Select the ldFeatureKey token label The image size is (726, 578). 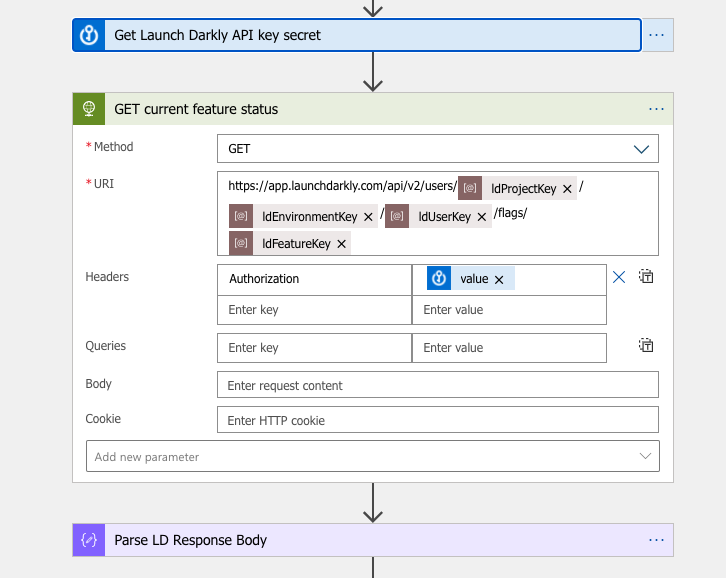point(296,244)
